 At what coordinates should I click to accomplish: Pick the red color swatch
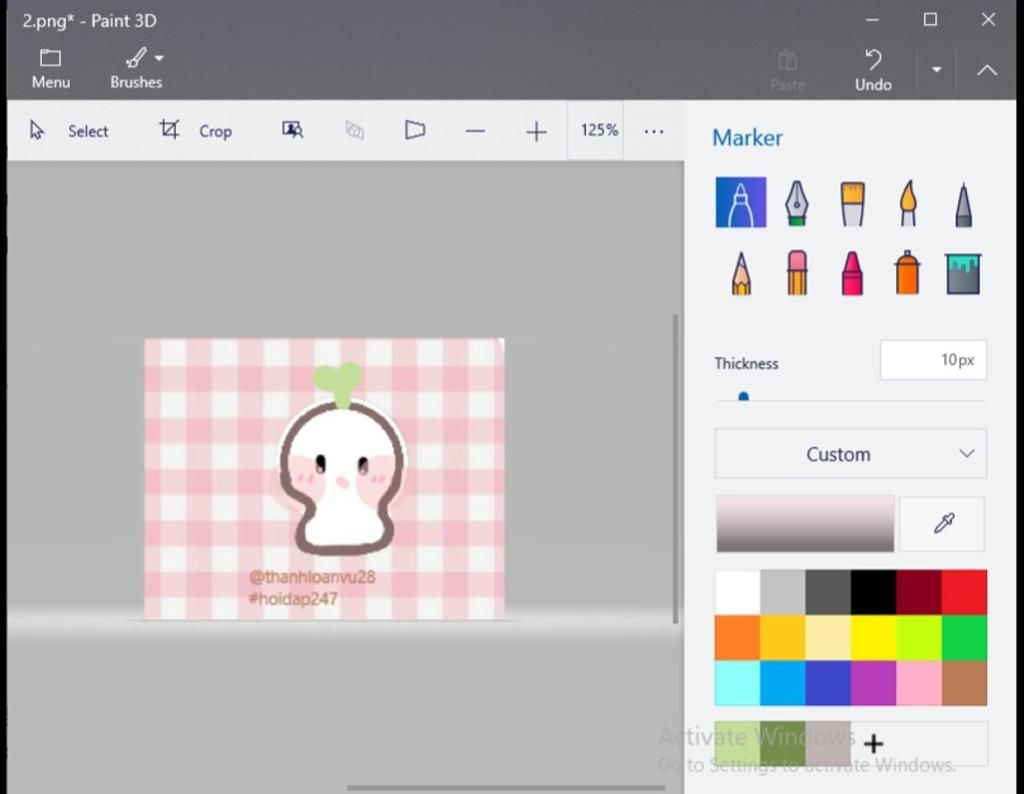click(964, 592)
